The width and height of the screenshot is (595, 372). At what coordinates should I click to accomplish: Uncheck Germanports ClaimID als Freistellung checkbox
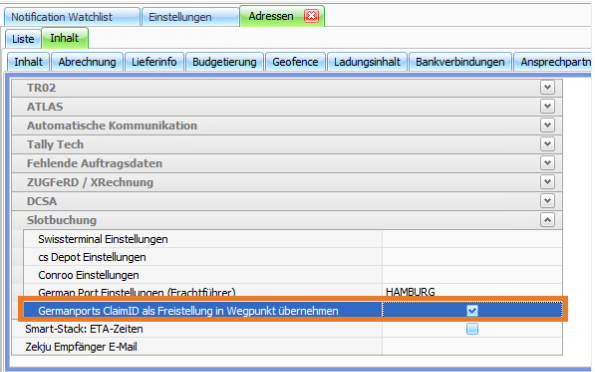(x=472, y=311)
